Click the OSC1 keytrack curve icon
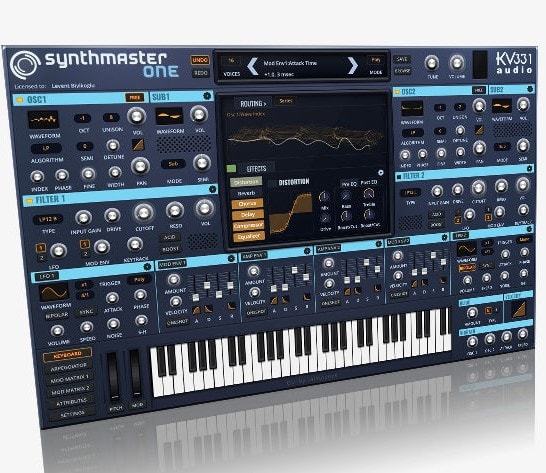This screenshot has height=473, width=546. coord(138,145)
